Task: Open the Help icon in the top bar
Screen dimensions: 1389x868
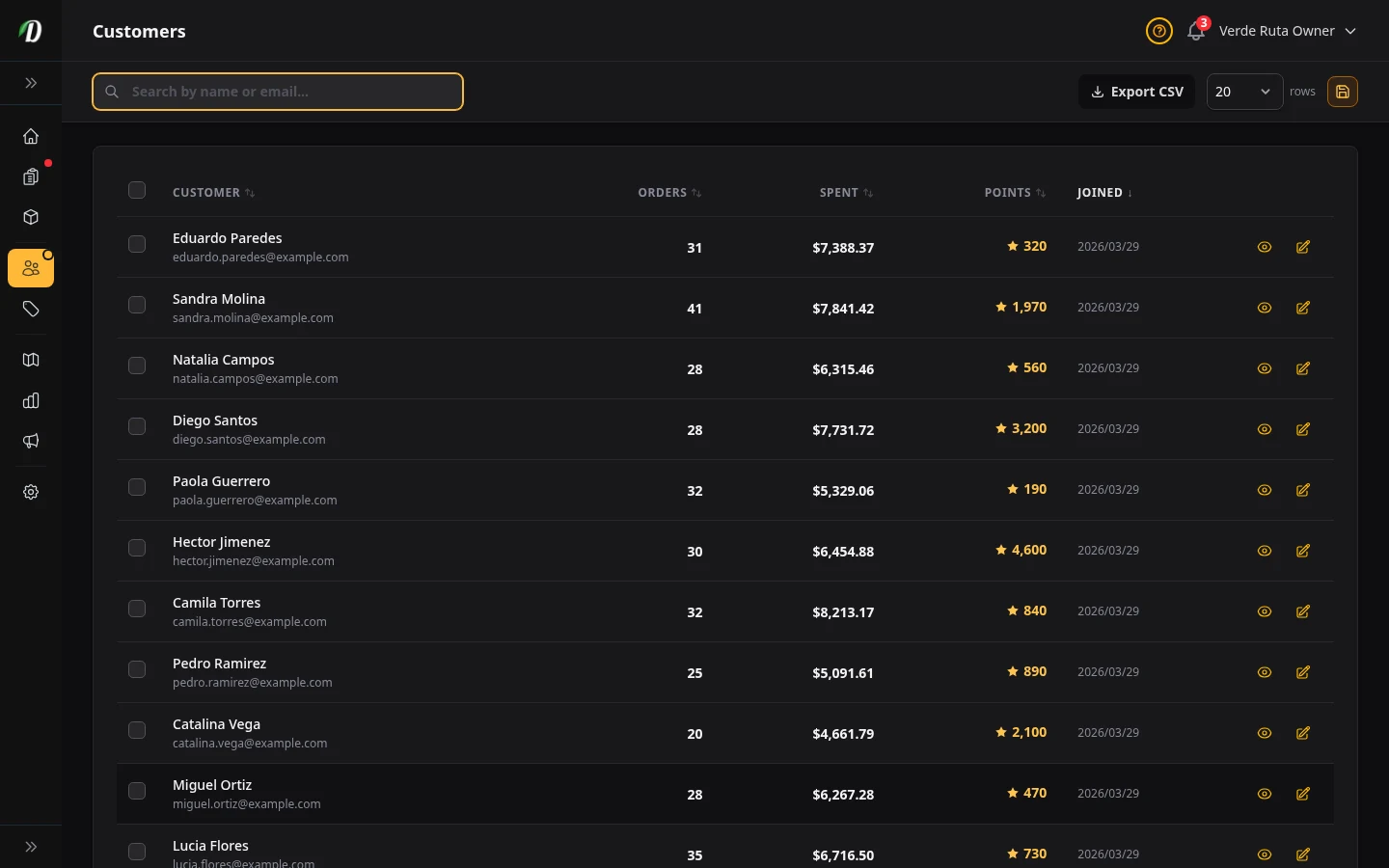Action: coord(1159,31)
